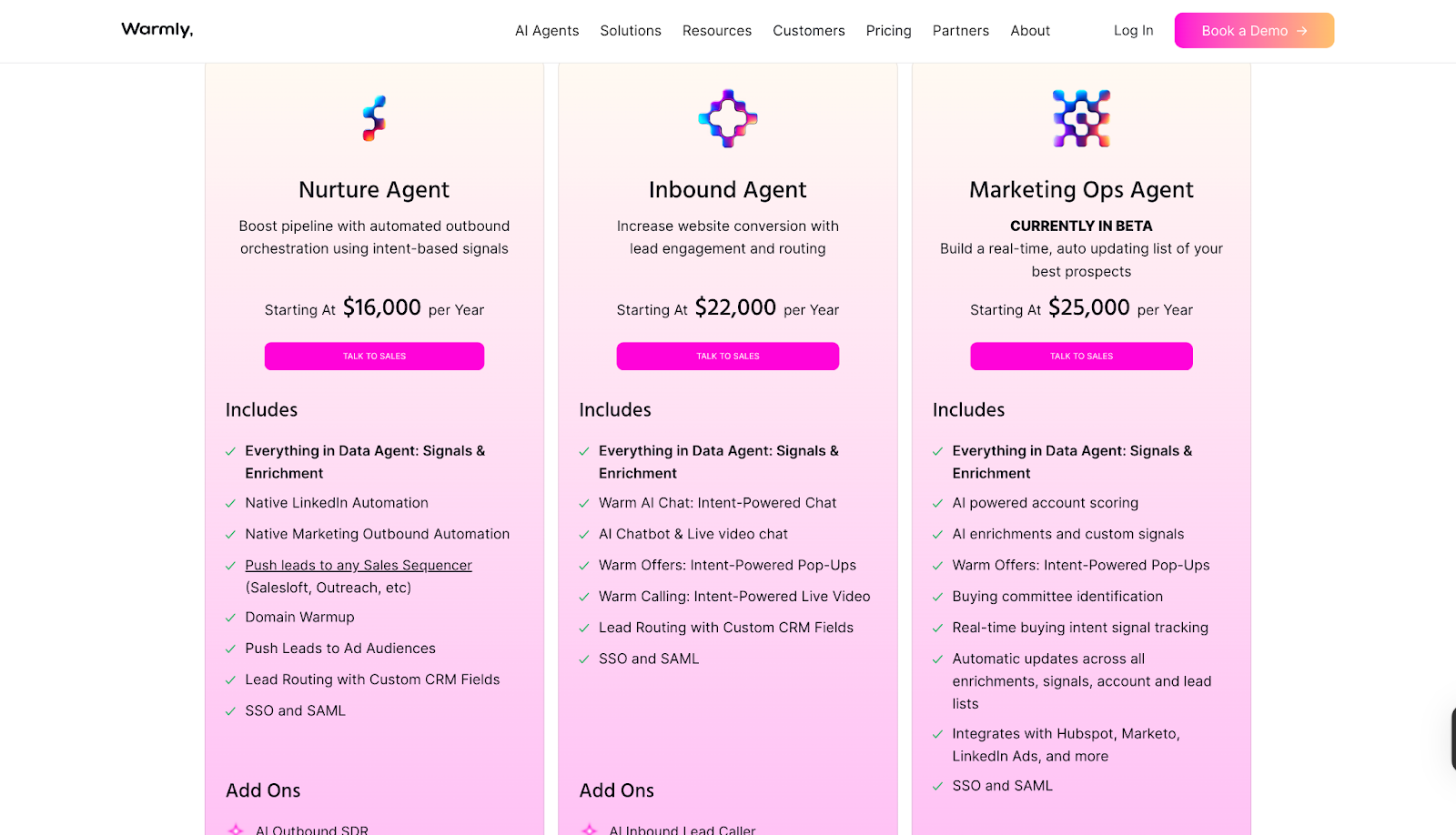Click the Native Marketing Outbound Automation item

click(378, 535)
